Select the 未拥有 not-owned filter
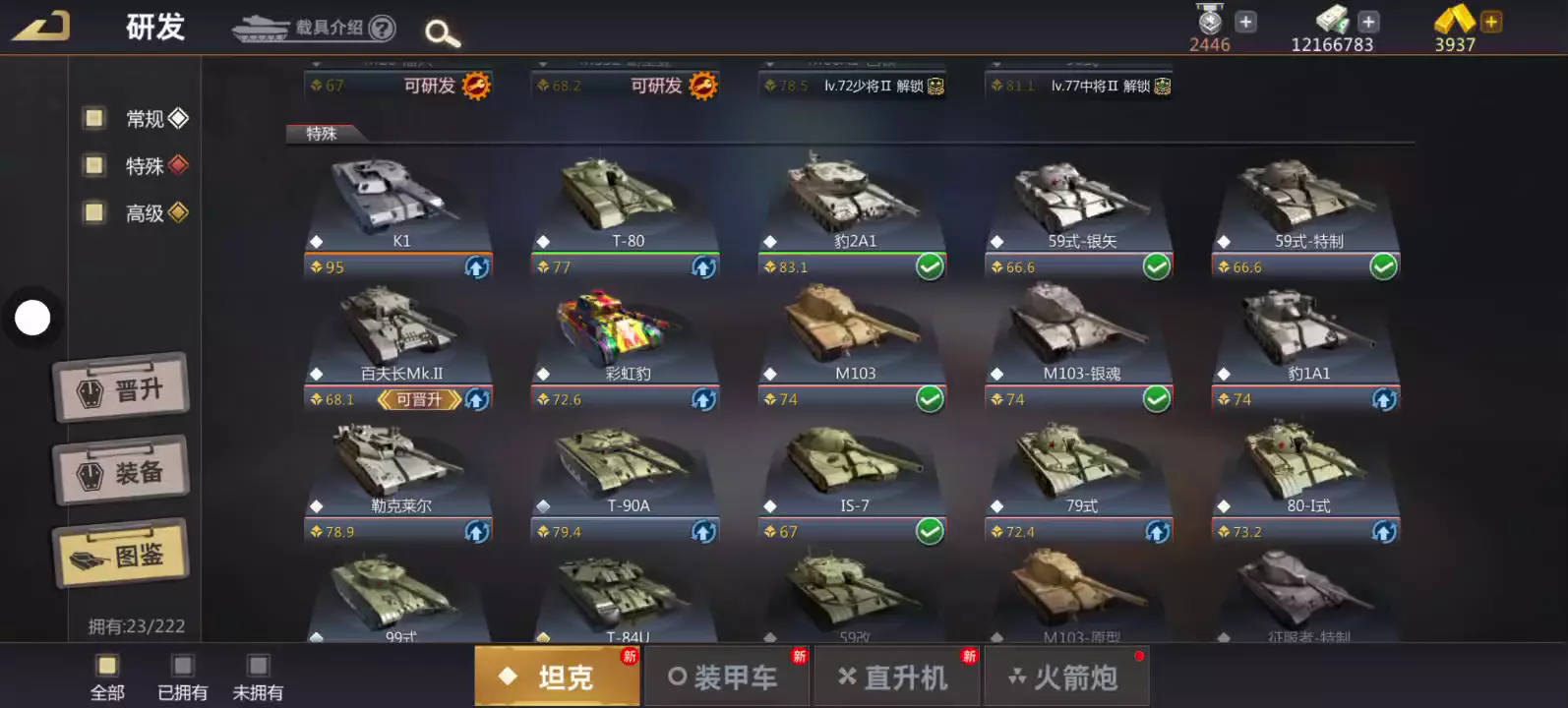 (x=258, y=678)
